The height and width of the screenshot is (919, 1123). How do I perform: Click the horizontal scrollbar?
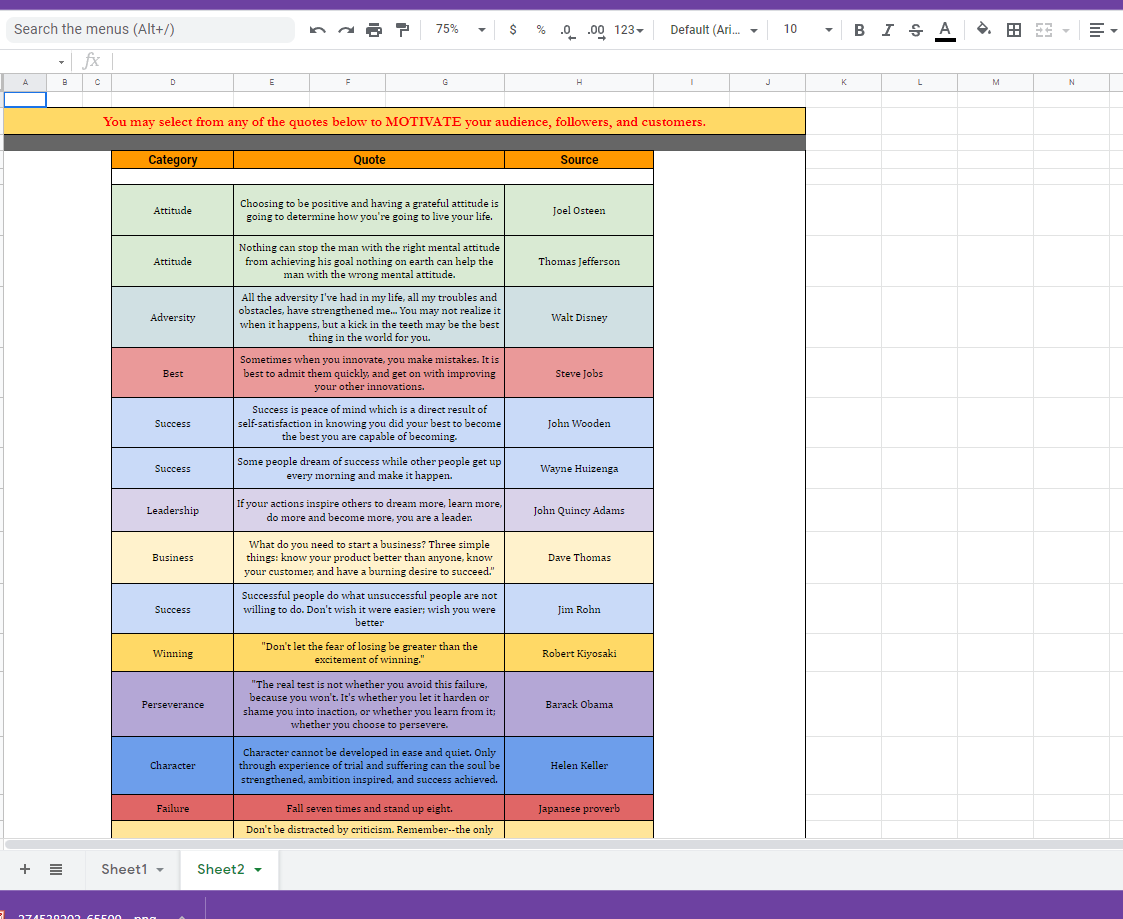tap(562, 844)
